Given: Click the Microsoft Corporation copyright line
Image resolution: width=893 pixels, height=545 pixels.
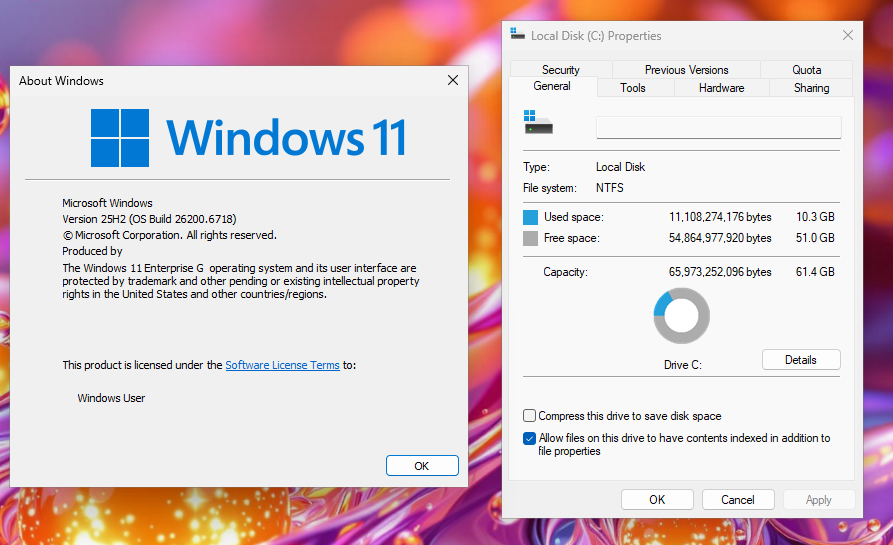Looking at the screenshot, I should point(169,235).
